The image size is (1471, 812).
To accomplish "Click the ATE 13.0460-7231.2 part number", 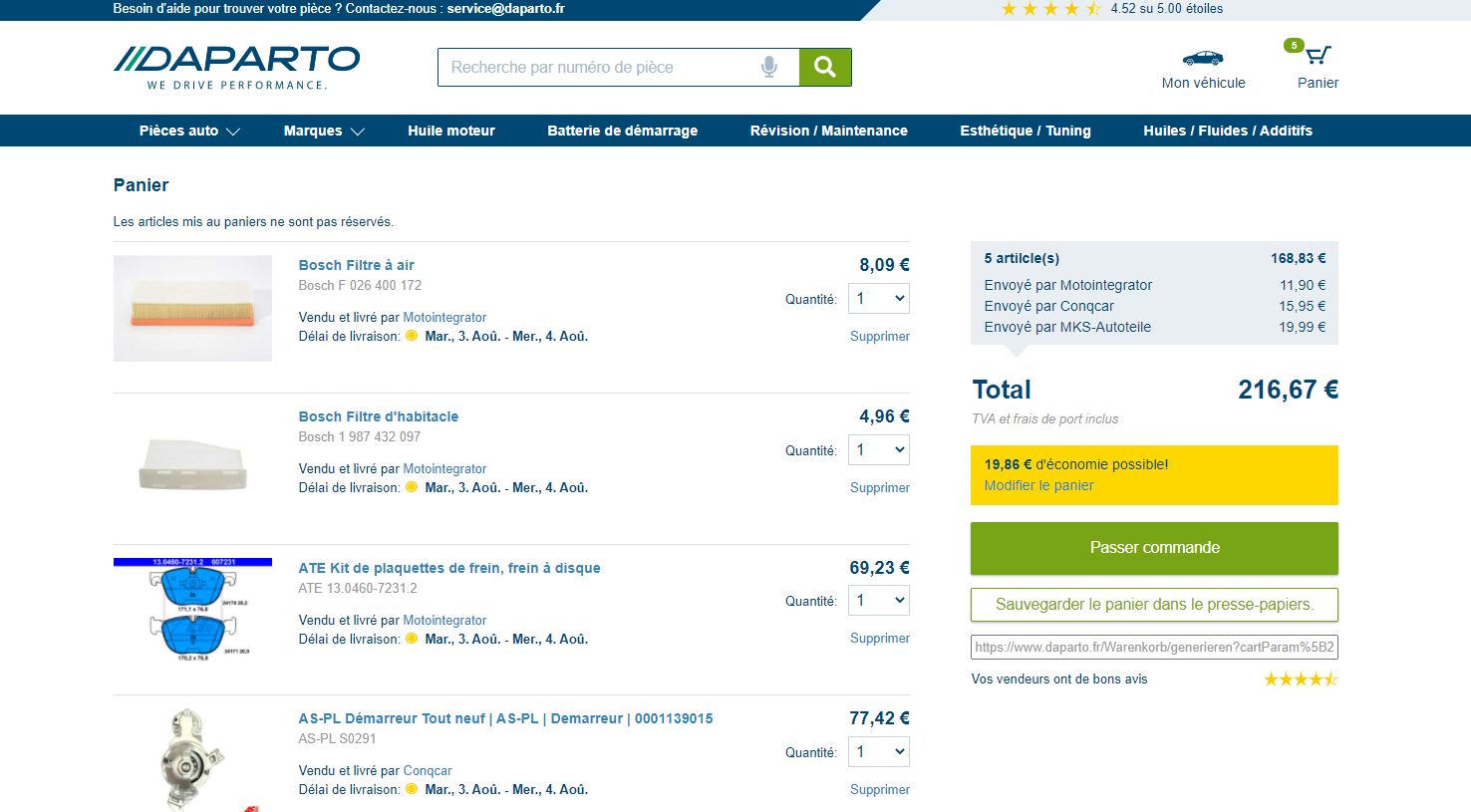I will pyautogui.click(x=358, y=589).
